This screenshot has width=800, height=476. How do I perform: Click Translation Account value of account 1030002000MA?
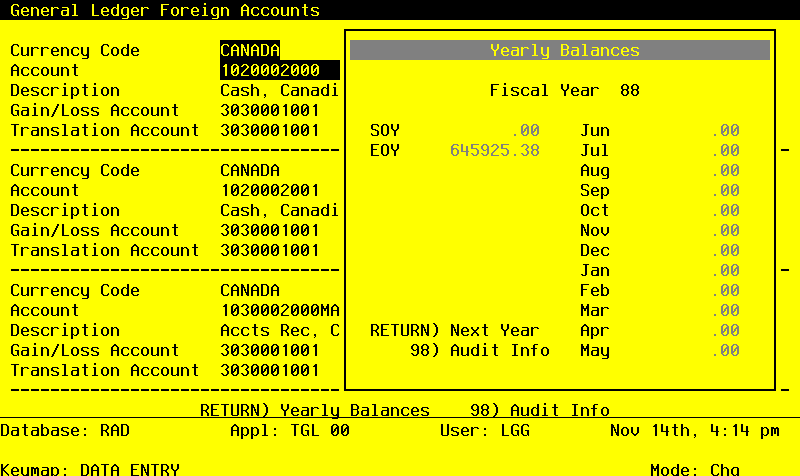coord(270,370)
